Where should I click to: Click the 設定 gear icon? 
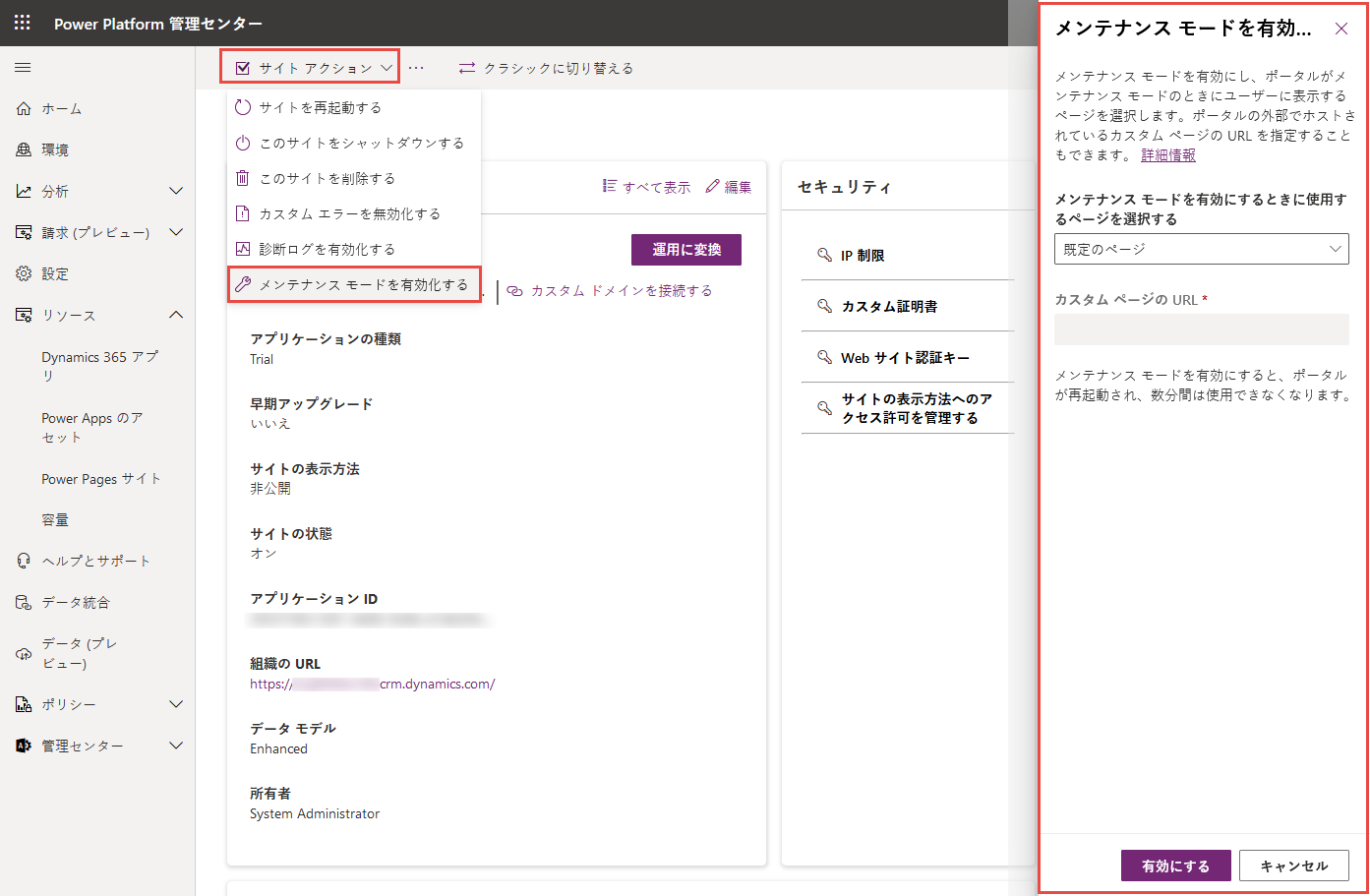24,273
